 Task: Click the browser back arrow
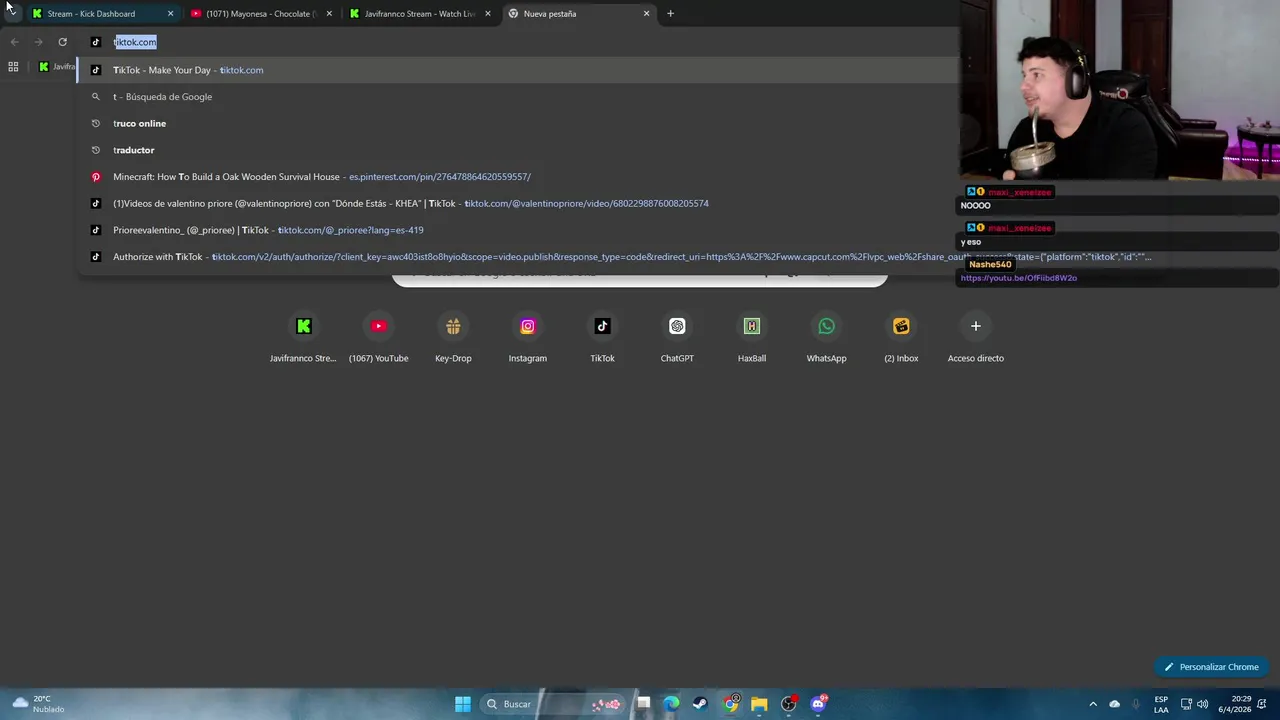point(14,42)
